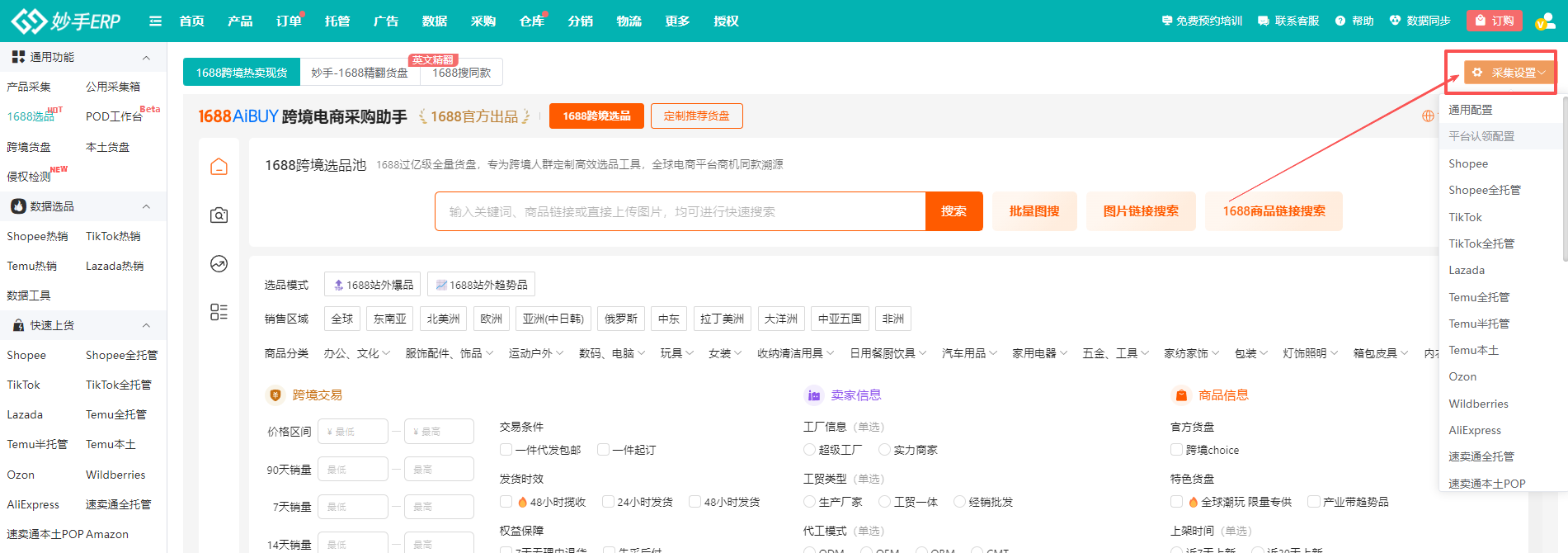Open the trend chart icon in vertical toolbar
The height and width of the screenshot is (553, 1568).
(x=219, y=264)
